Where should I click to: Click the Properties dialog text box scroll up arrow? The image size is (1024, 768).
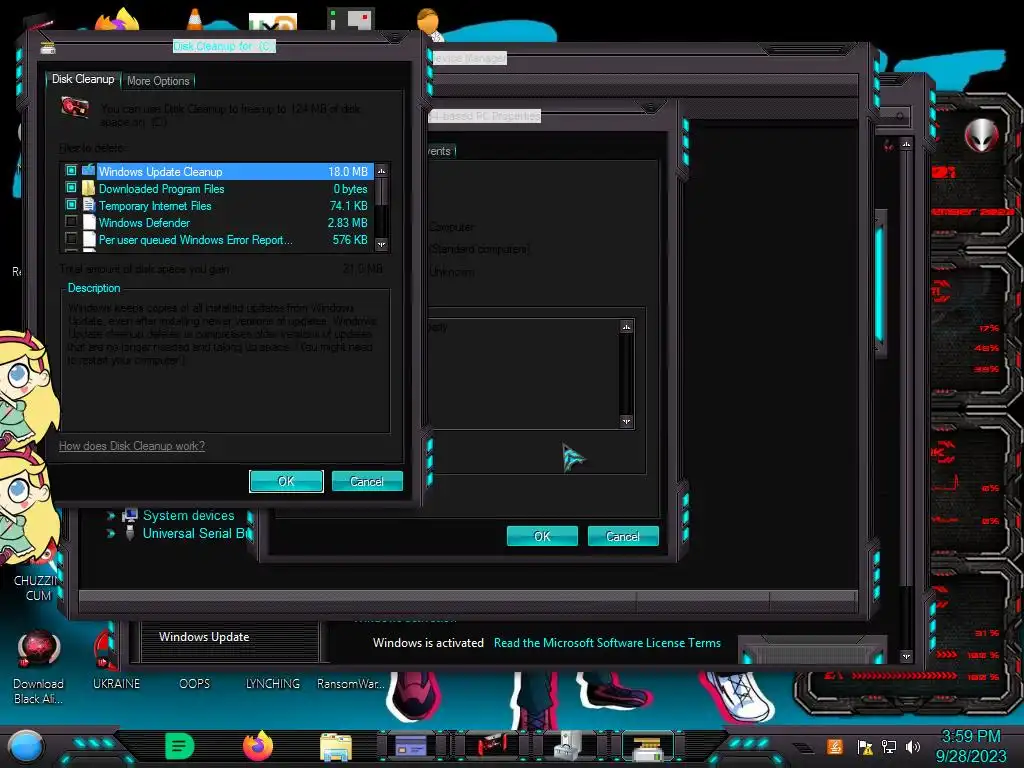coord(626,327)
